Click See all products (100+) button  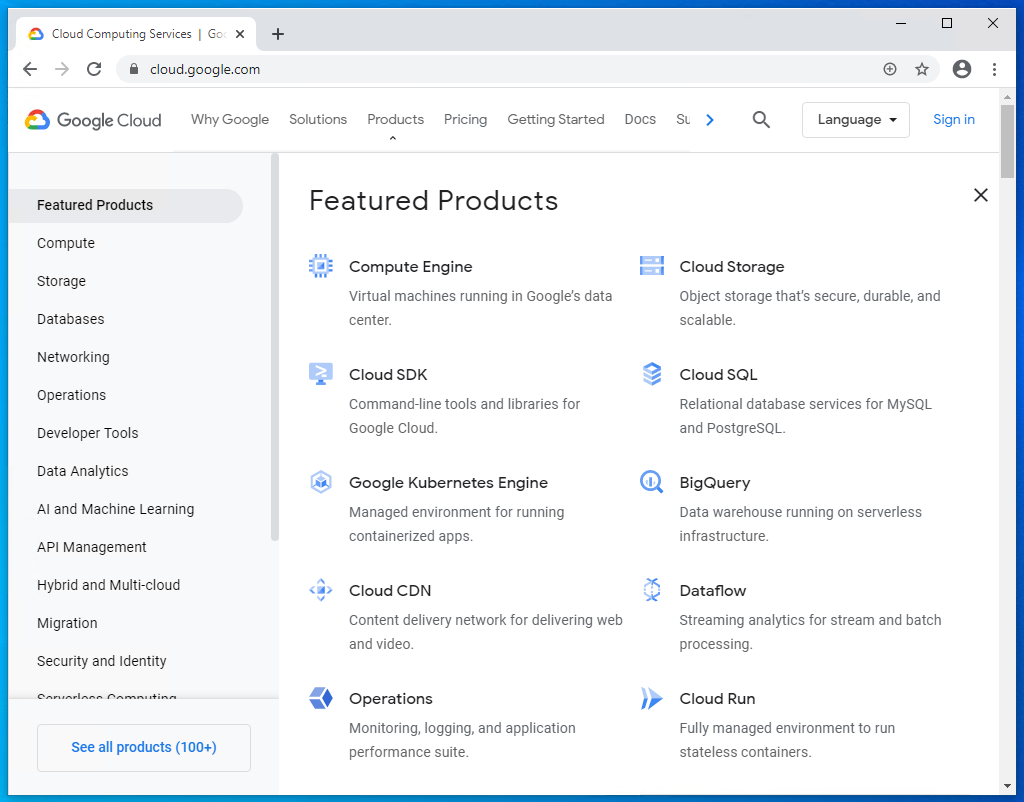pyautogui.click(x=144, y=747)
